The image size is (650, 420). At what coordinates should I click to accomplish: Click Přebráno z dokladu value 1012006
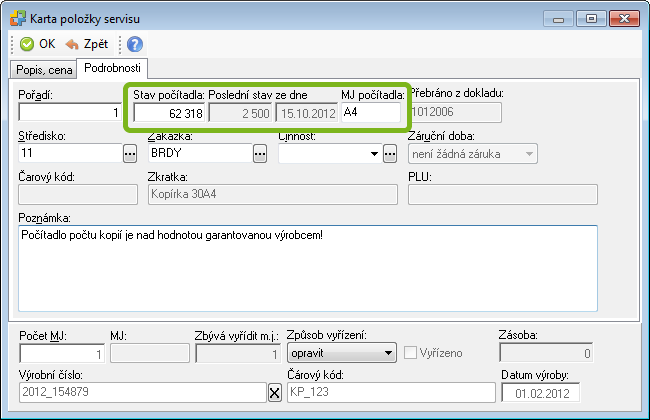point(456,112)
